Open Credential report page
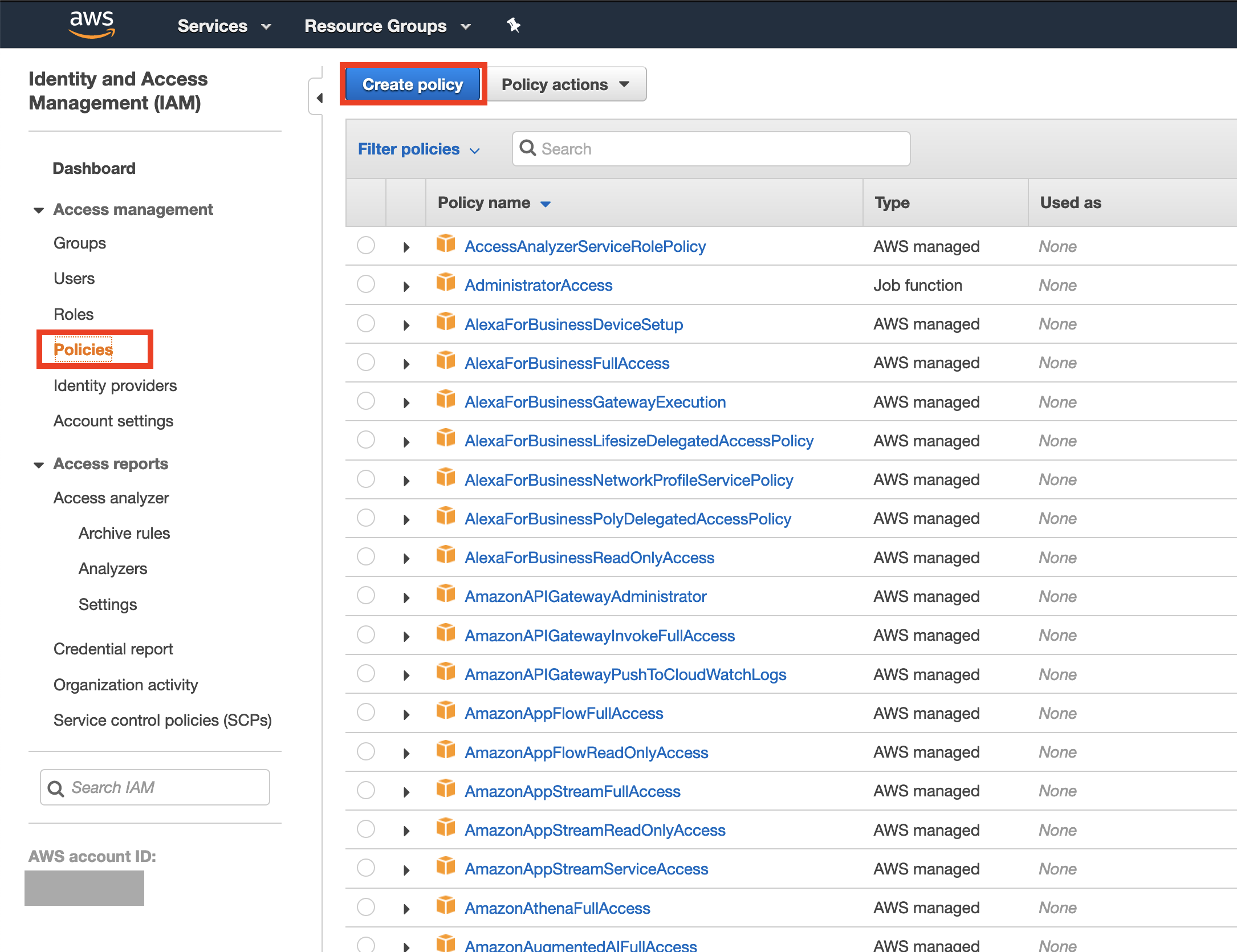Image resolution: width=1237 pixels, height=952 pixels. pos(113,649)
